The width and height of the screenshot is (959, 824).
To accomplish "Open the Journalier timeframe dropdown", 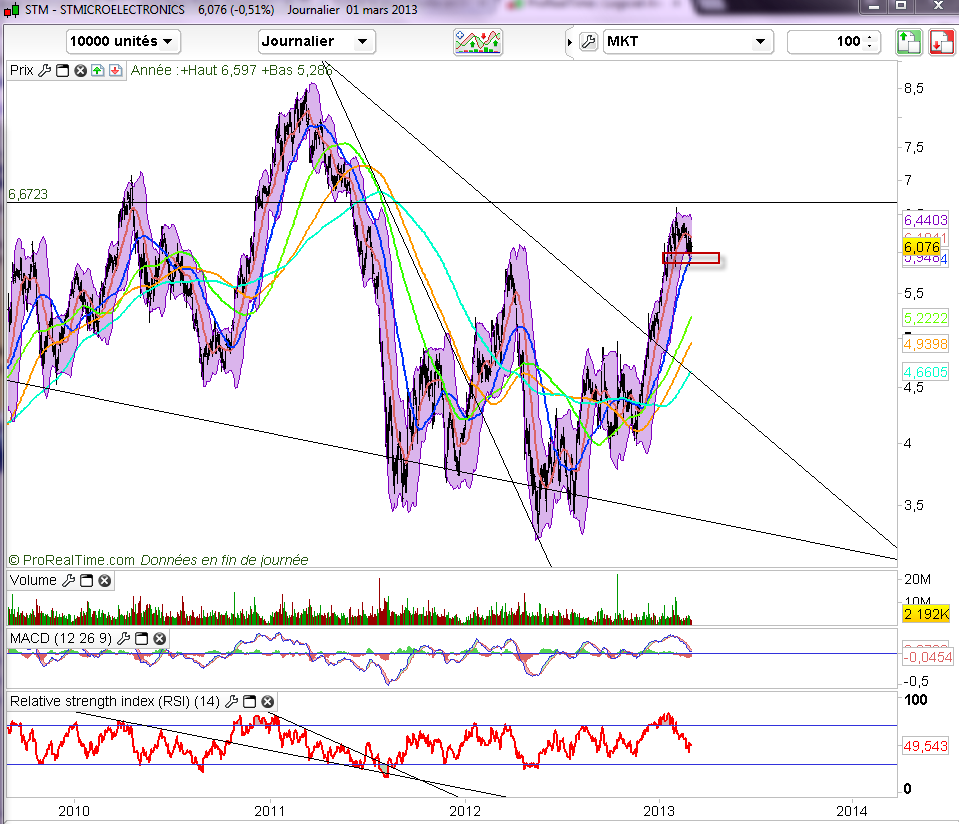I will click(x=316, y=42).
